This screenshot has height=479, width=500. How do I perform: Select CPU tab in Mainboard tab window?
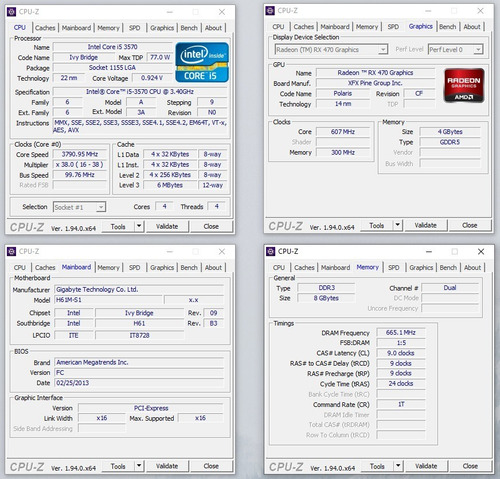click(x=20, y=267)
